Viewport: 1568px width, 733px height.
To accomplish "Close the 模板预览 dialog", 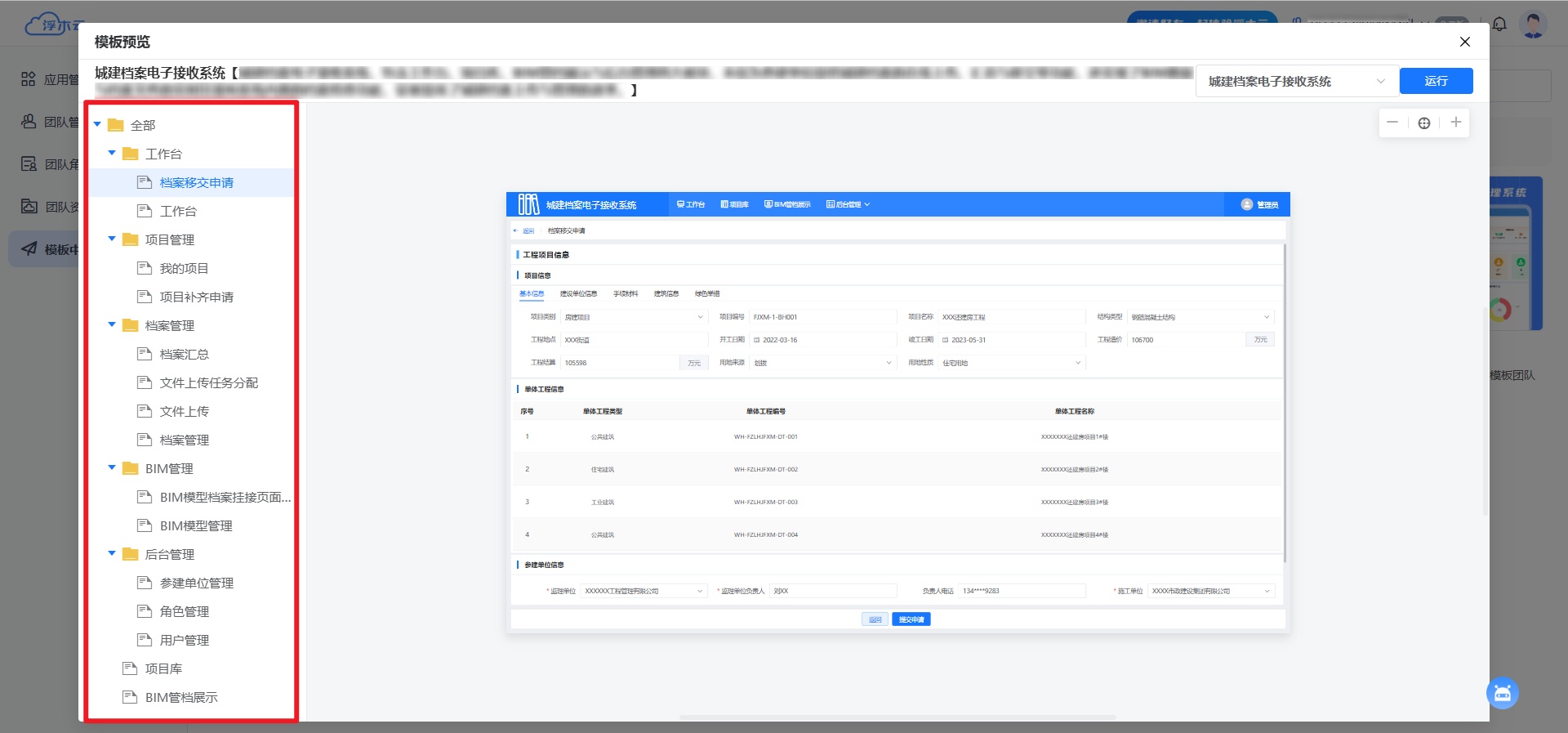I will [1464, 42].
